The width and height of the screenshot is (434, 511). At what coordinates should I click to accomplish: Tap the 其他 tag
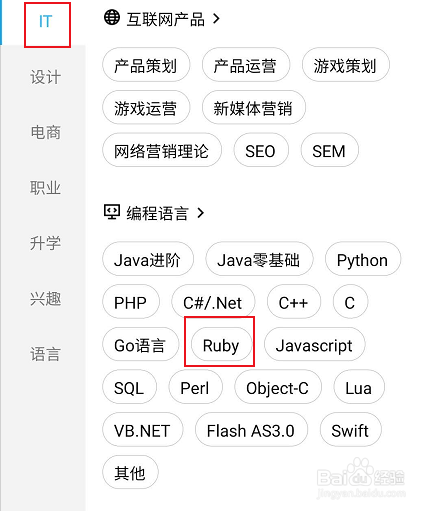(130, 473)
